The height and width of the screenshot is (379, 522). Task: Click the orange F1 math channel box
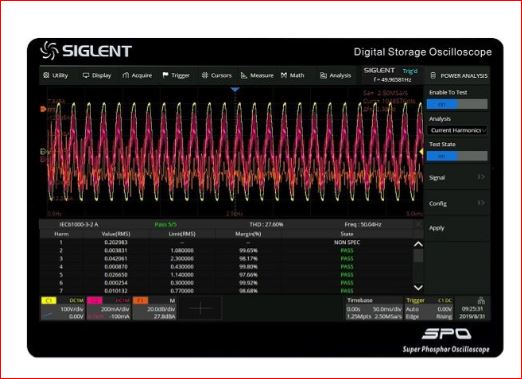155,308
